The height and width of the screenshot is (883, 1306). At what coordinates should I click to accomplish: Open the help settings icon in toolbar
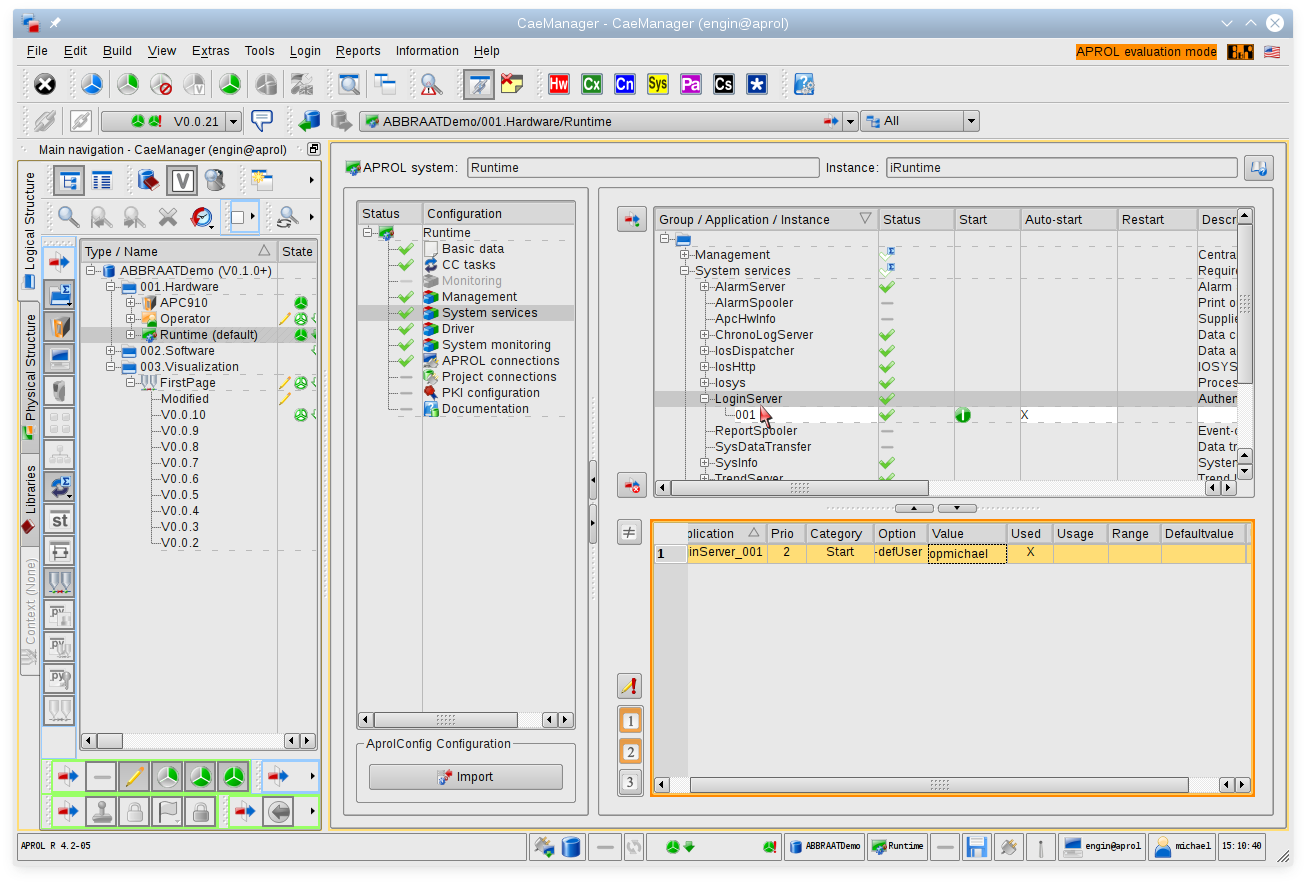click(804, 85)
